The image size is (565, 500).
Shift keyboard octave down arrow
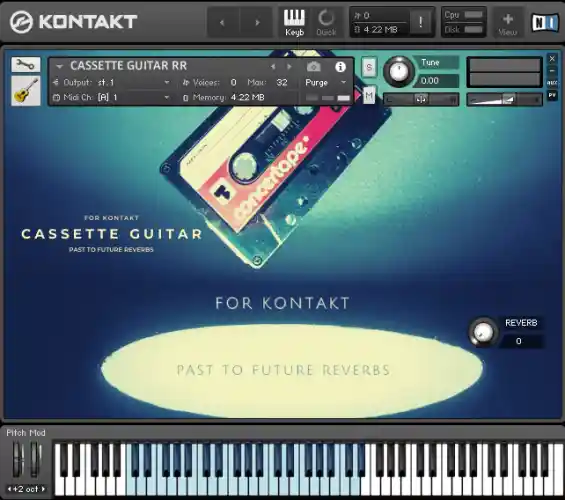(x=10, y=489)
